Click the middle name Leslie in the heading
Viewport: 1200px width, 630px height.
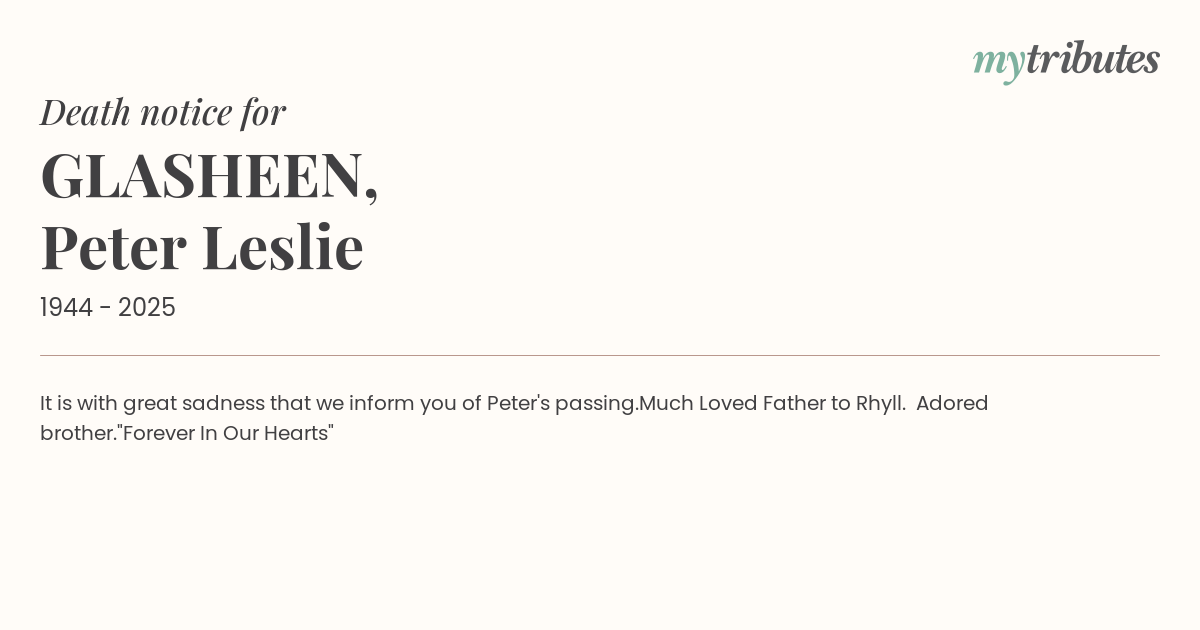click(x=282, y=247)
